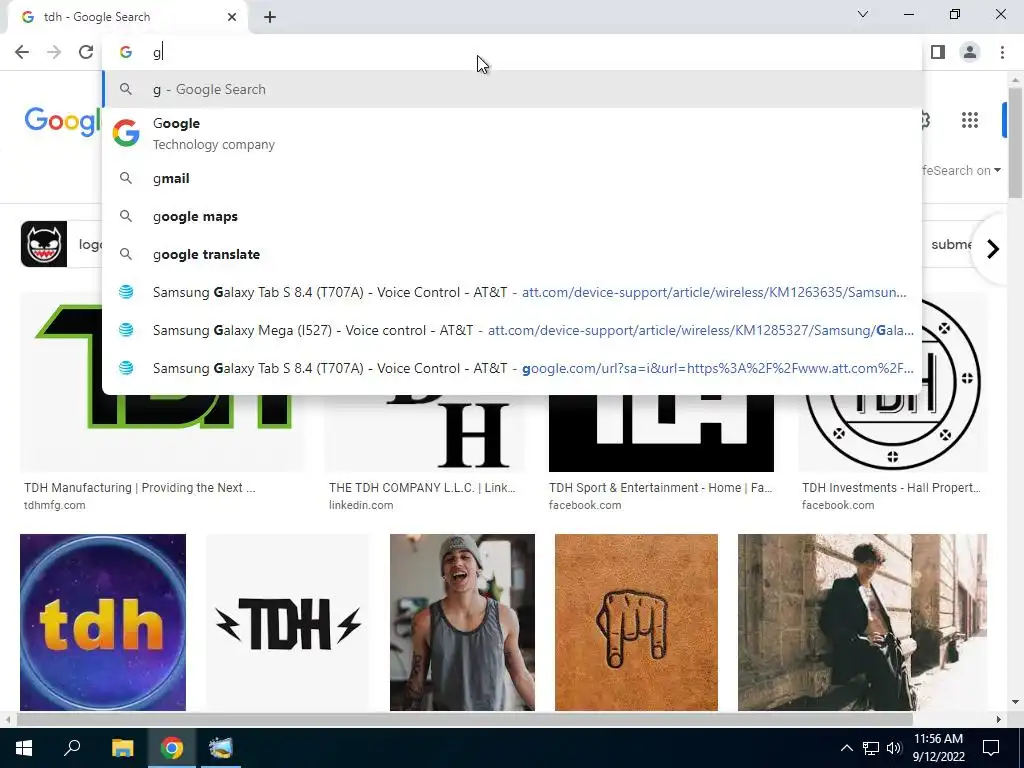Open the Galaxy Tab S 8.4 suggestion with google.com/url link
1024x768 pixels.
[512, 368]
